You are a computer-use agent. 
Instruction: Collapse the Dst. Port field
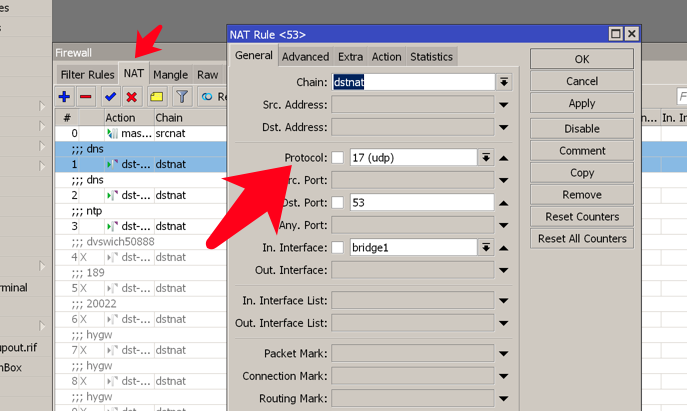coord(504,203)
